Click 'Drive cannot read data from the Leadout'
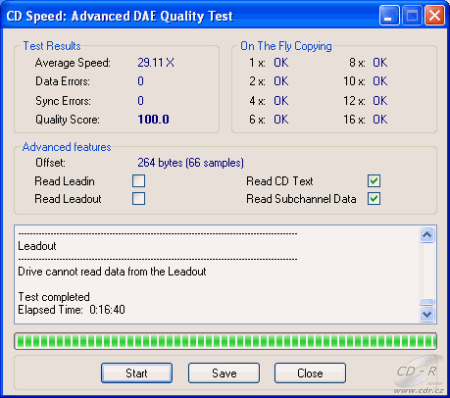The height and width of the screenshot is (398, 450). pyautogui.click(x=112, y=271)
